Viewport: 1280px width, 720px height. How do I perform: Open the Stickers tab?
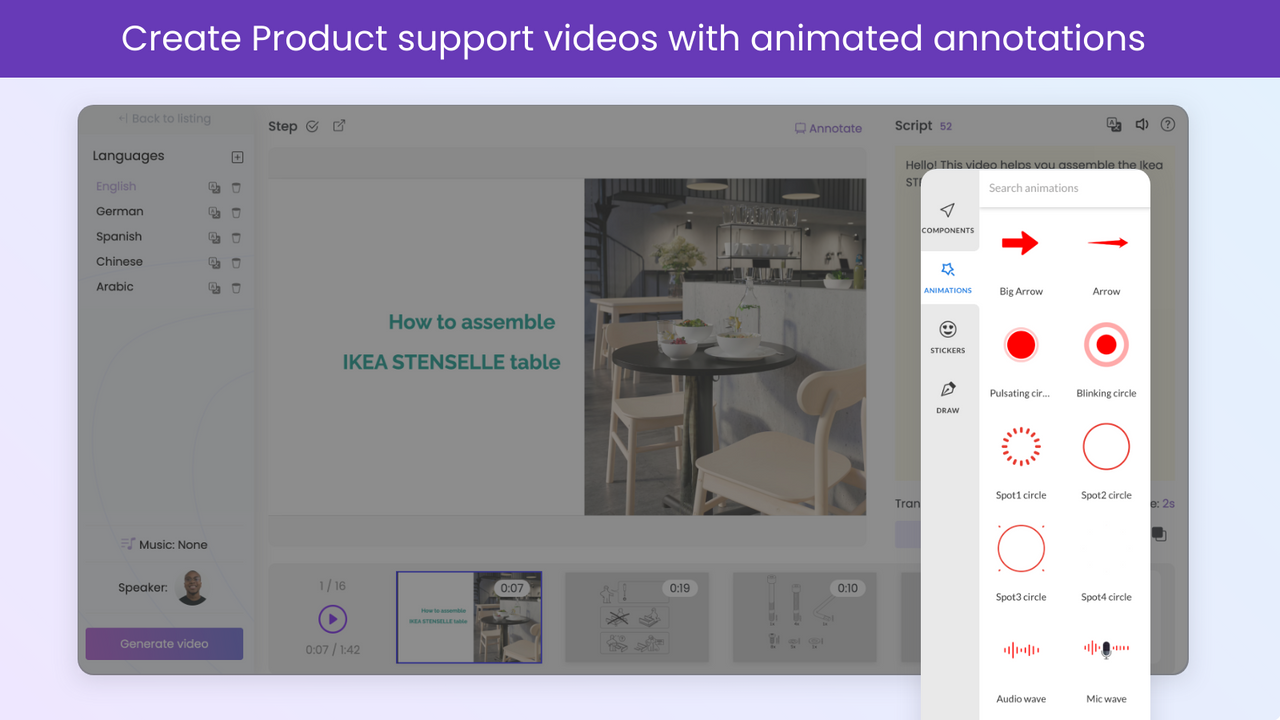point(948,338)
